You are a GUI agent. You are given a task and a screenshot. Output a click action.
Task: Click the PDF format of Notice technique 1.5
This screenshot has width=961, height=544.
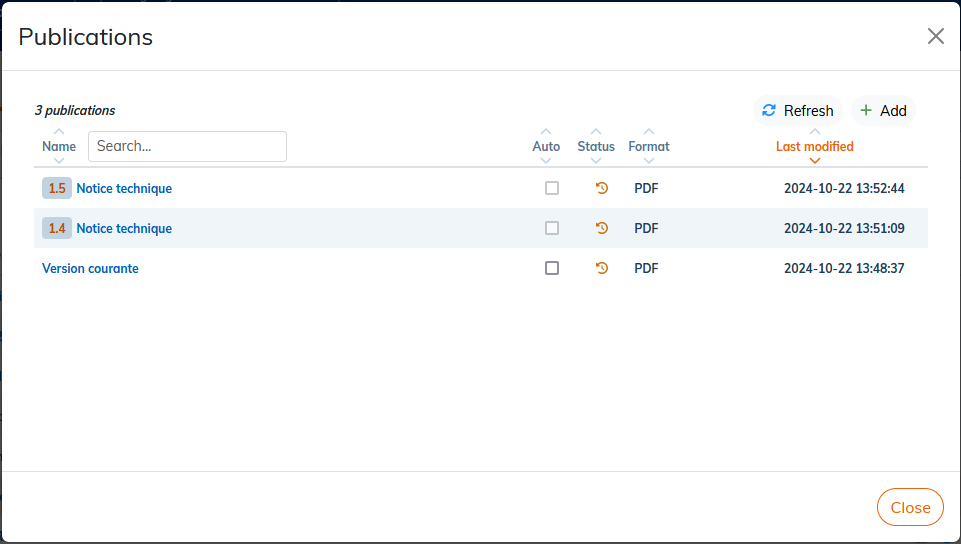click(x=646, y=188)
